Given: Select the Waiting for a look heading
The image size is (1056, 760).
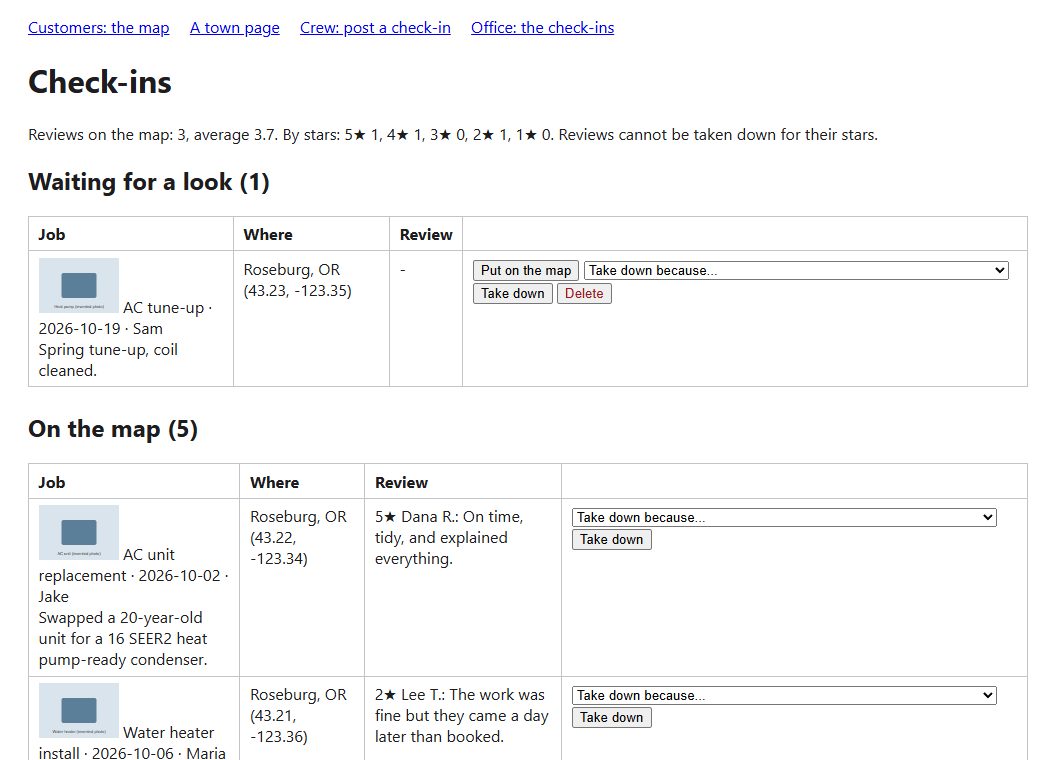Looking at the screenshot, I should pyautogui.click(x=149, y=182).
